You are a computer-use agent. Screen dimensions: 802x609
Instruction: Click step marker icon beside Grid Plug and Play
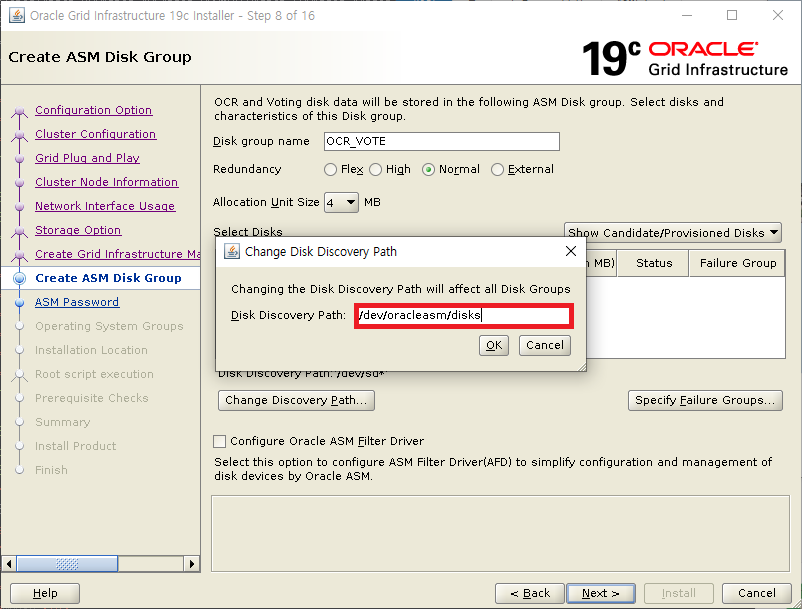(19, 159)
